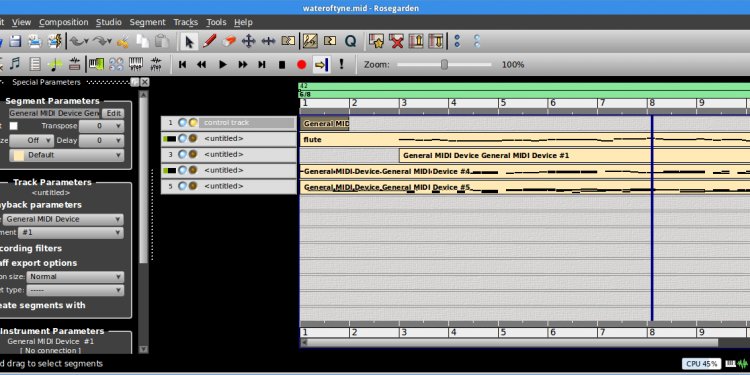
Task: Print the composition using the printer icon
Action: pyautogui.click(x=34, y=42)
